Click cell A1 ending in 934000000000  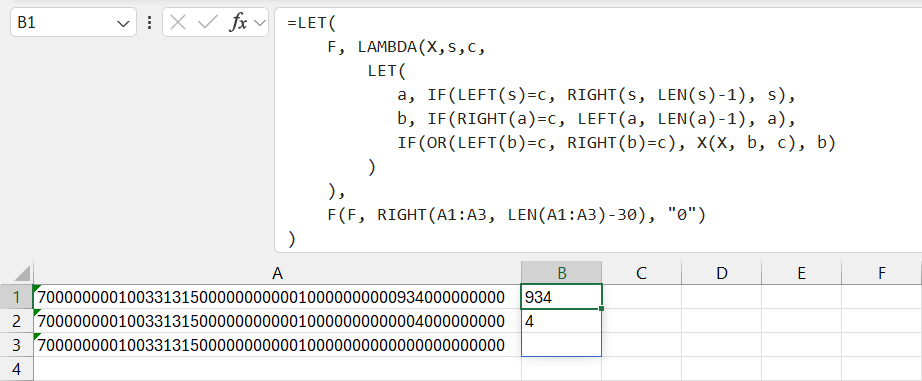pyautogui.click(x=278, y=297)
